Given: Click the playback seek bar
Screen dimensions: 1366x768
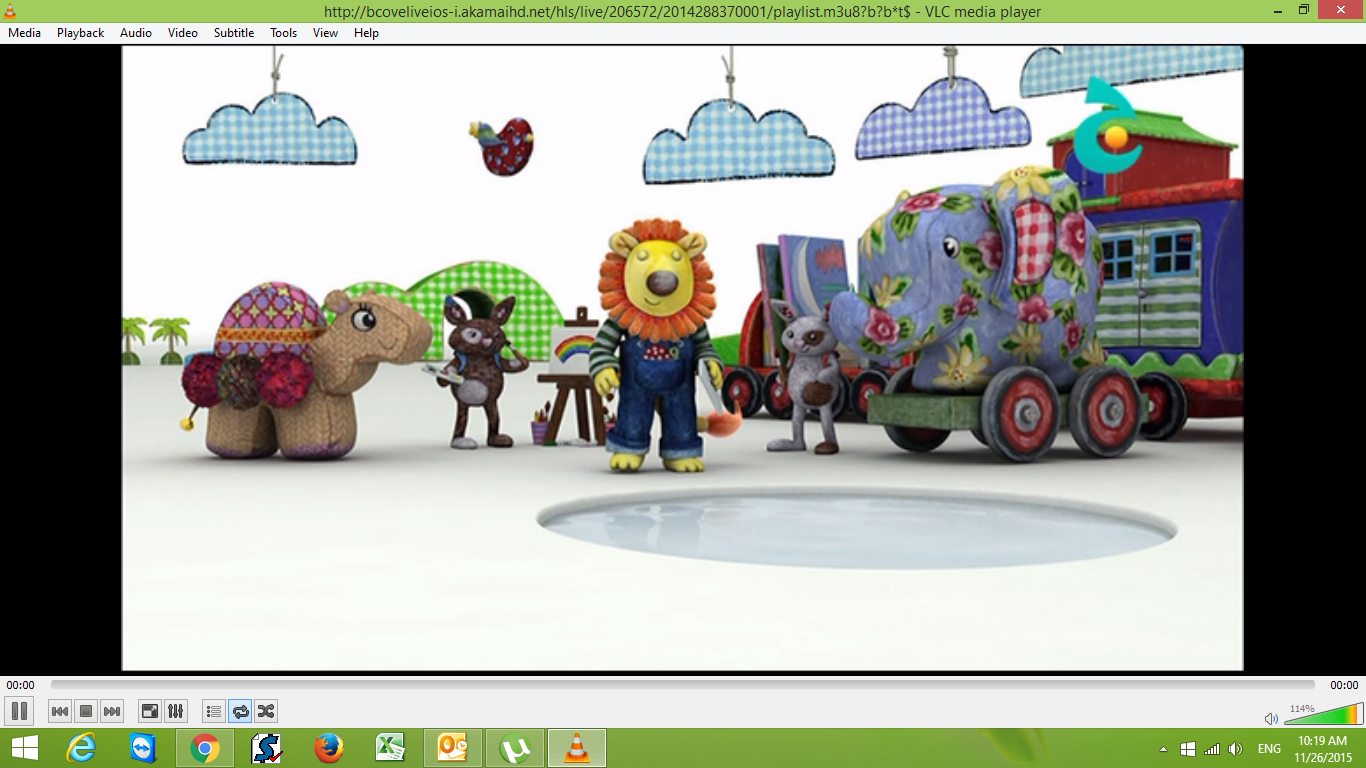Looking at the screenshot, I should (683, 685).
